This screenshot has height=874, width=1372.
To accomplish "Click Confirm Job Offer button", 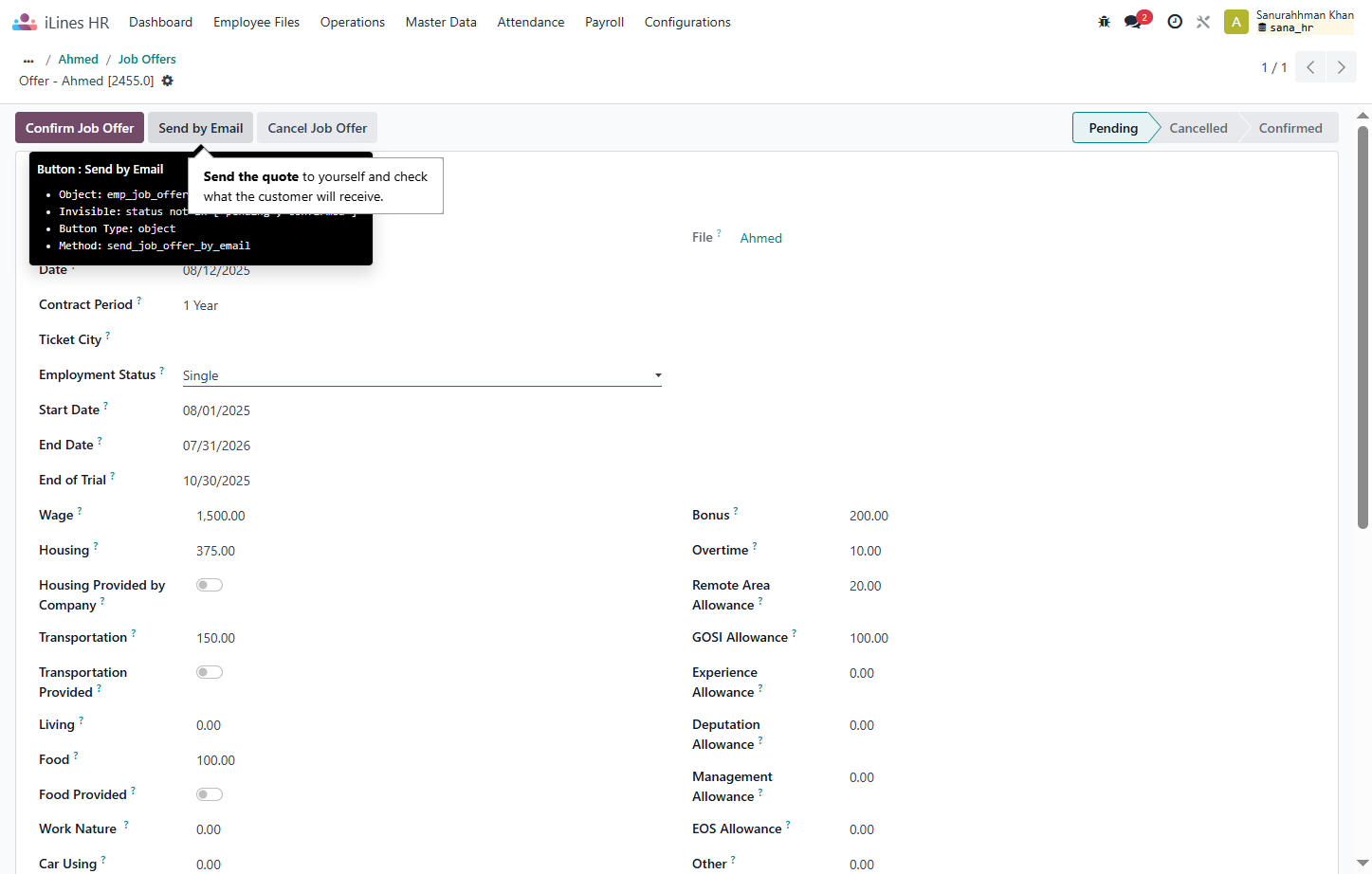I will (80, 128).
